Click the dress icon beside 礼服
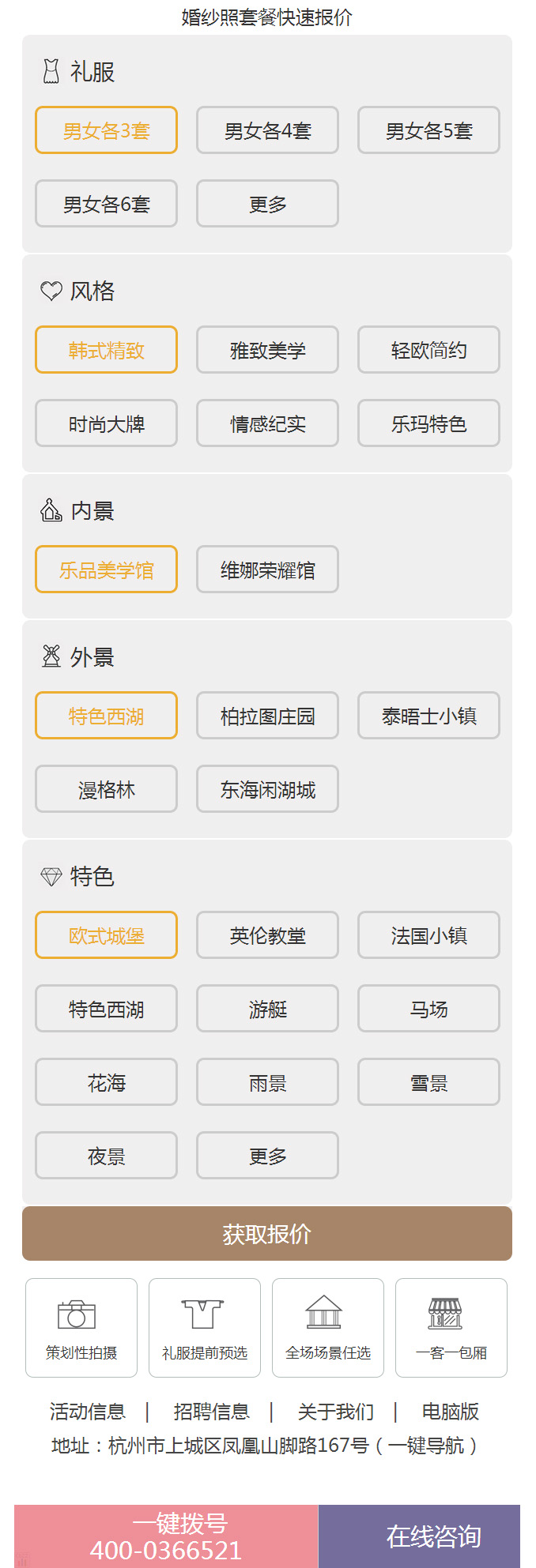 coord(51,72)
